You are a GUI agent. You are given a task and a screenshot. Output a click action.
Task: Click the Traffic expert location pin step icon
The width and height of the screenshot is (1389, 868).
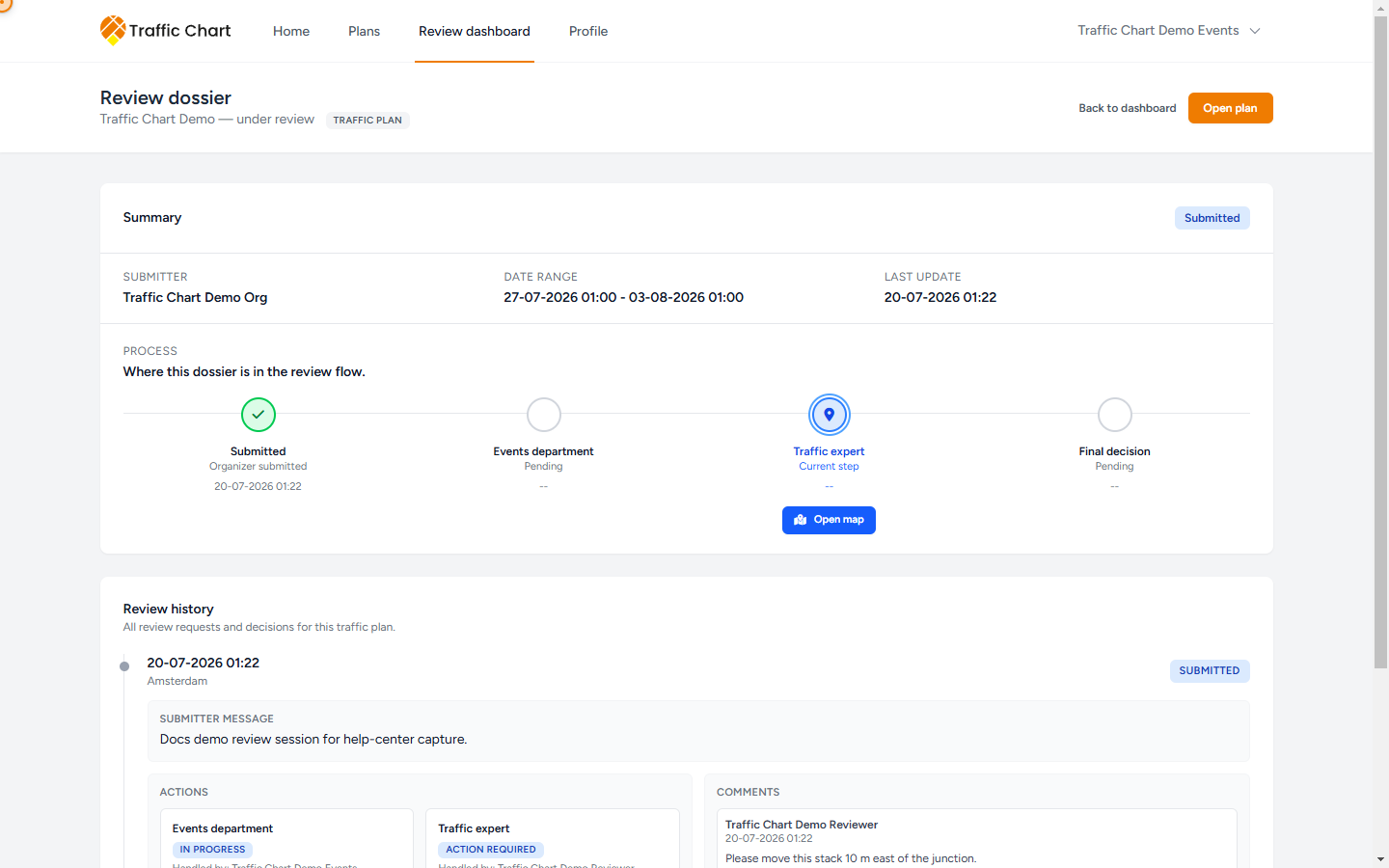coord(830,415)
